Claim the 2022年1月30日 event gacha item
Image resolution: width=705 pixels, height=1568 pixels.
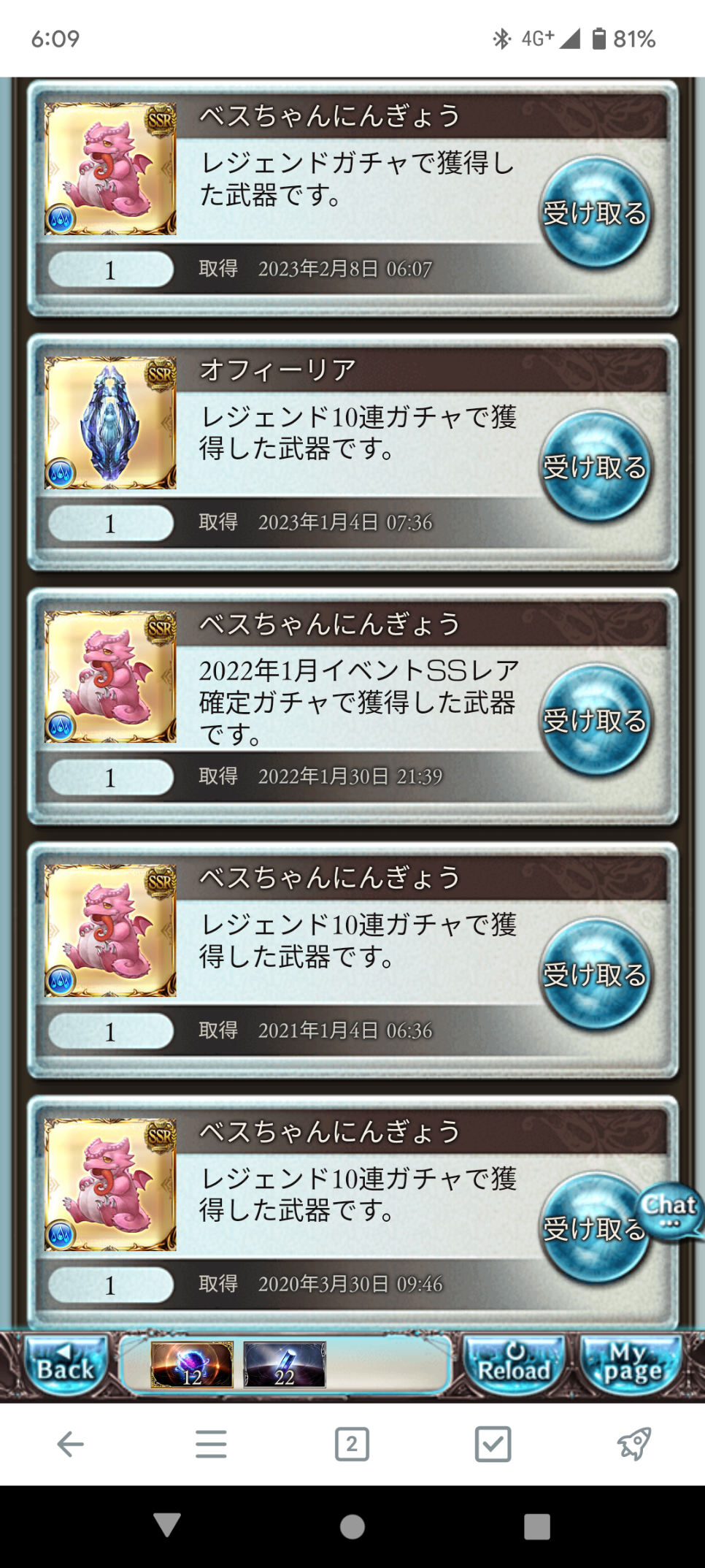point(596,720)
